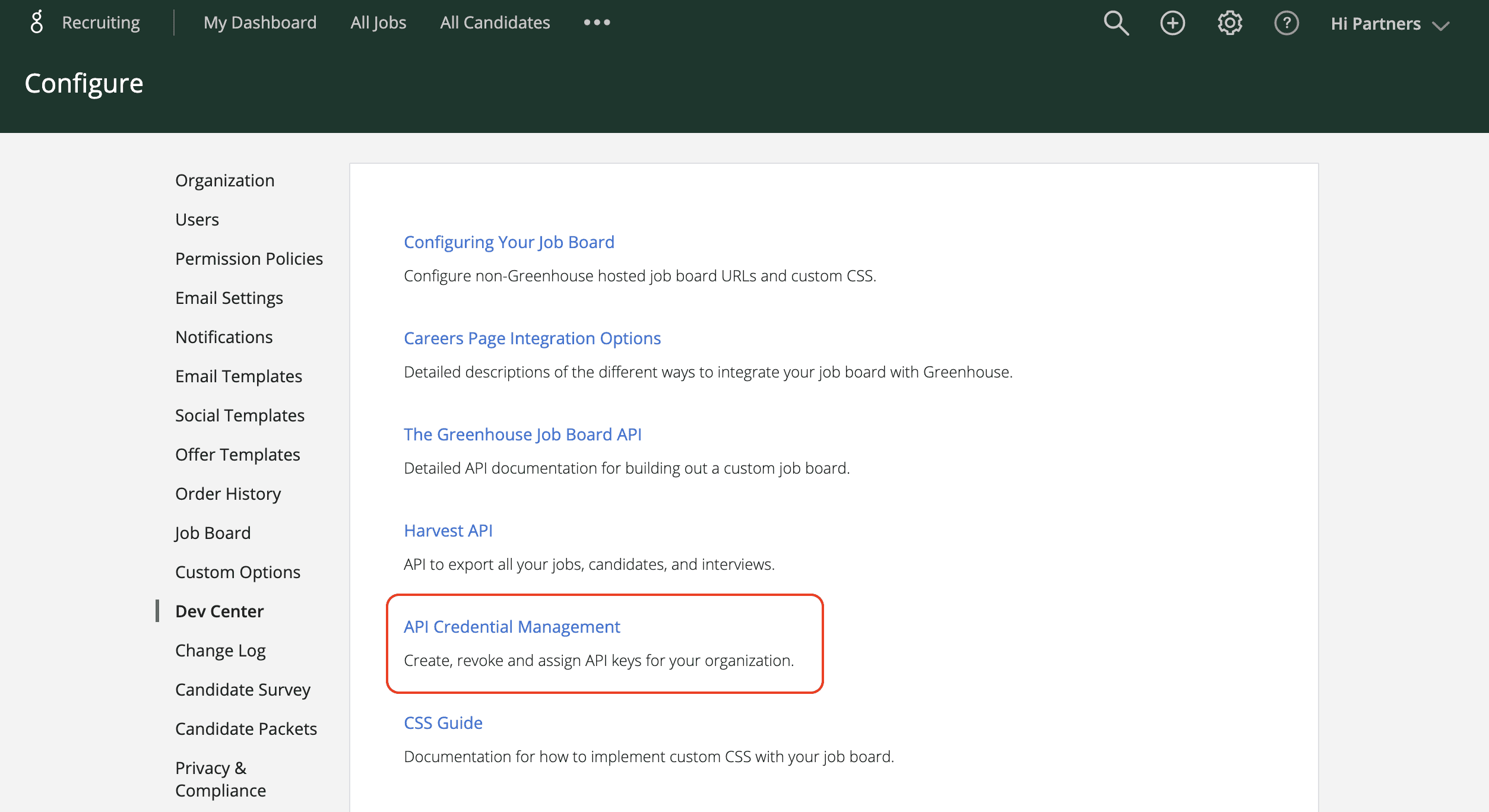Open the more options ellipsis menu
The height and width of the screenshot is (812, 1489).
tap(596, 22)
